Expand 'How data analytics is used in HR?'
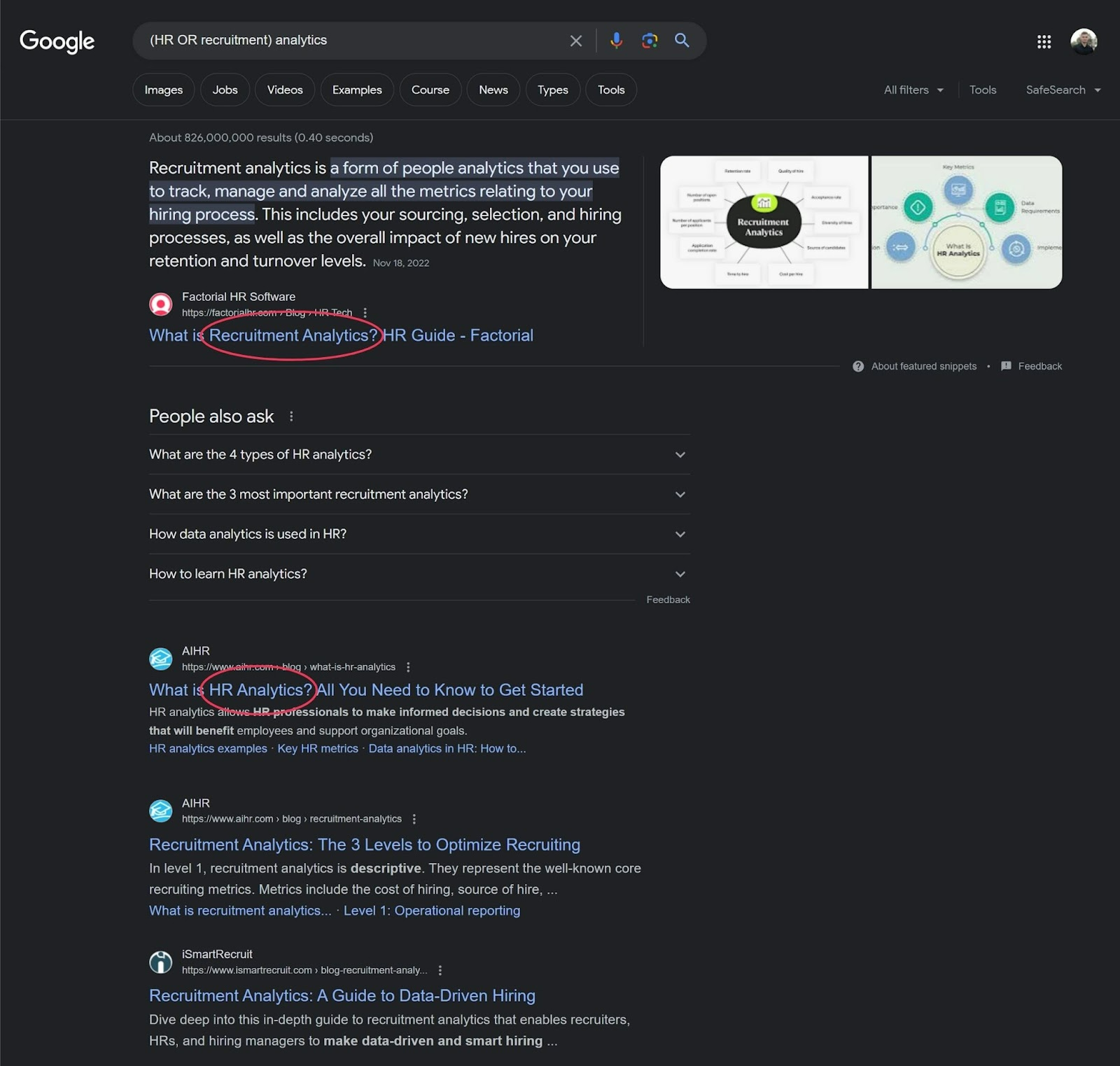 (x=419, y=534)
